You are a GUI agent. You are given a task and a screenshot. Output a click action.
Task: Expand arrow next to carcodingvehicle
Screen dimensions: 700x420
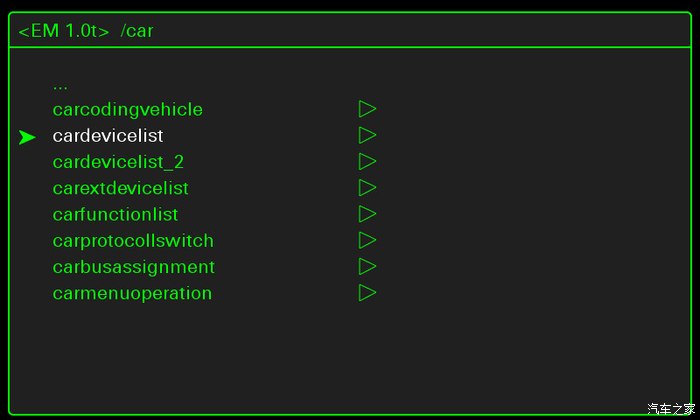367,109
